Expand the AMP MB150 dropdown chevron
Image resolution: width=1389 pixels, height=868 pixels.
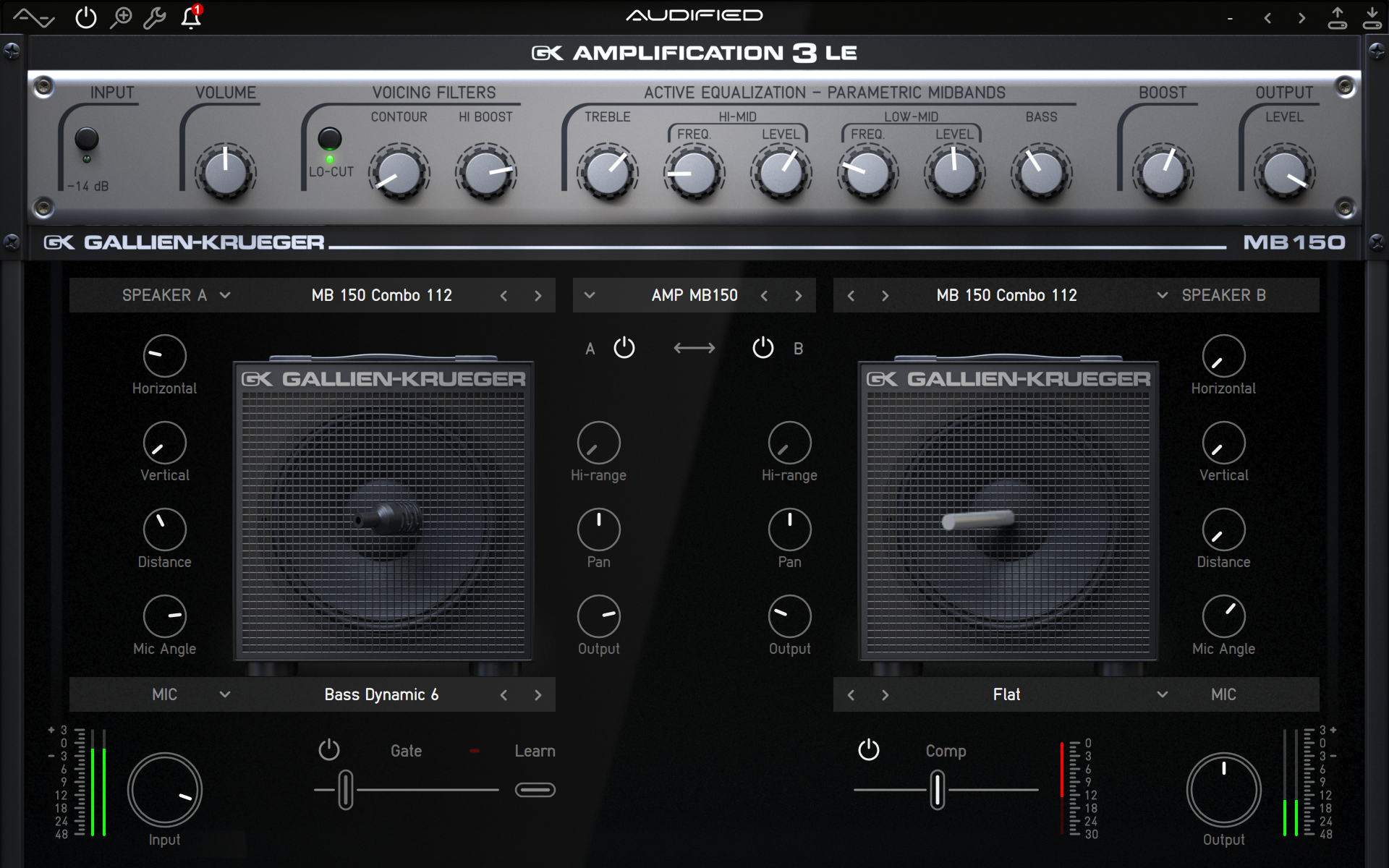pyautogui.click(x=590, y=295)
